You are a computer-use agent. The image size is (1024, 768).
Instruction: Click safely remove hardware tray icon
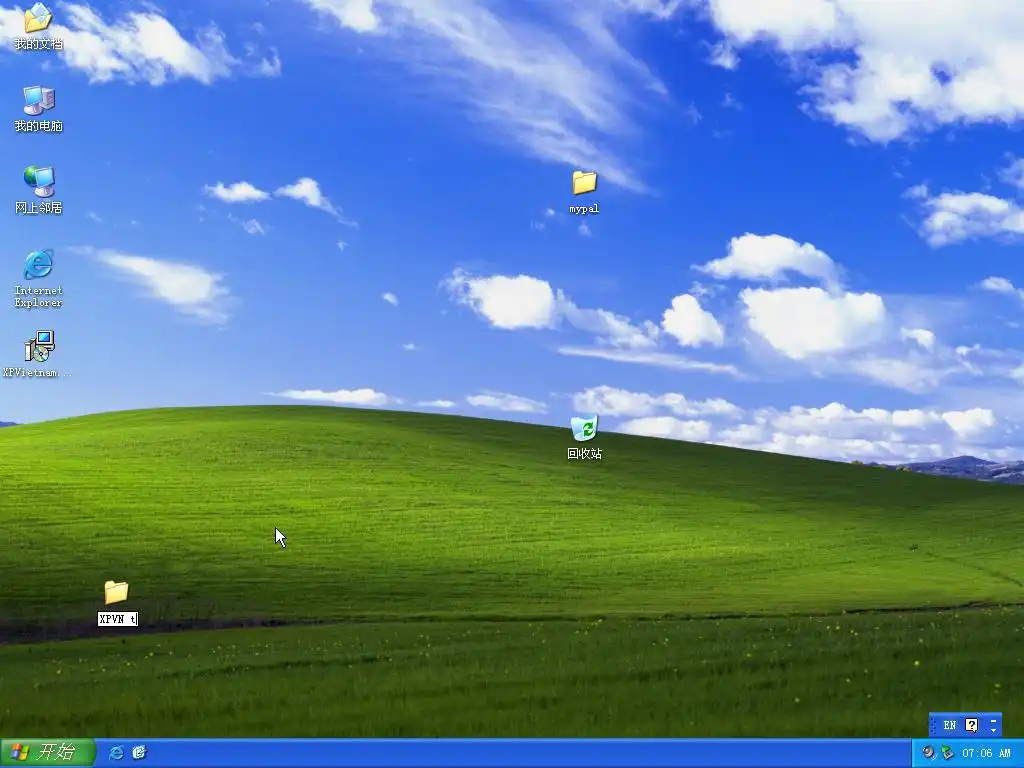pyautogui.click(x=946, y=753)
